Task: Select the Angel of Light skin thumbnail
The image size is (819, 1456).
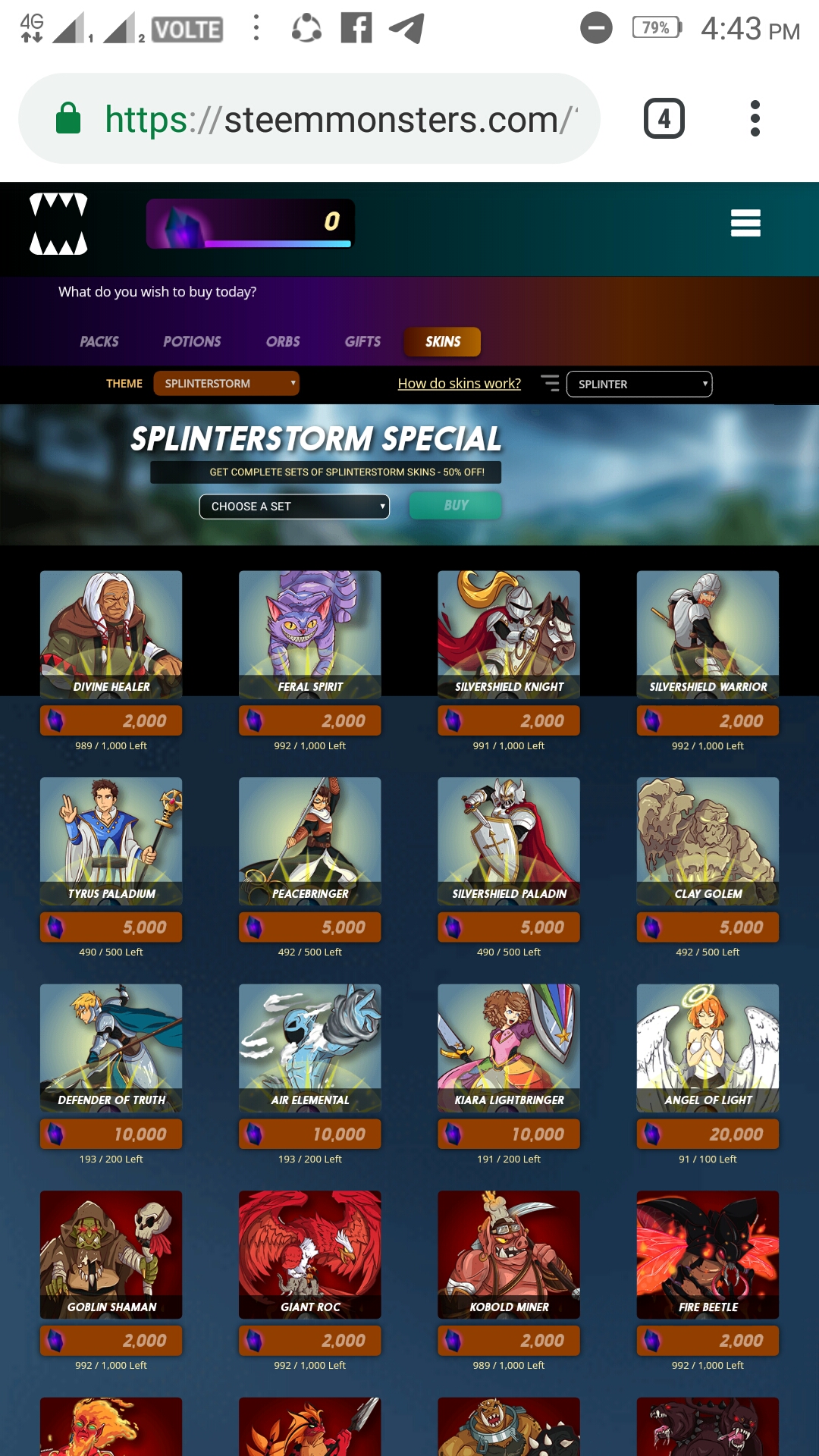Action: click(x=708, y=1048)
